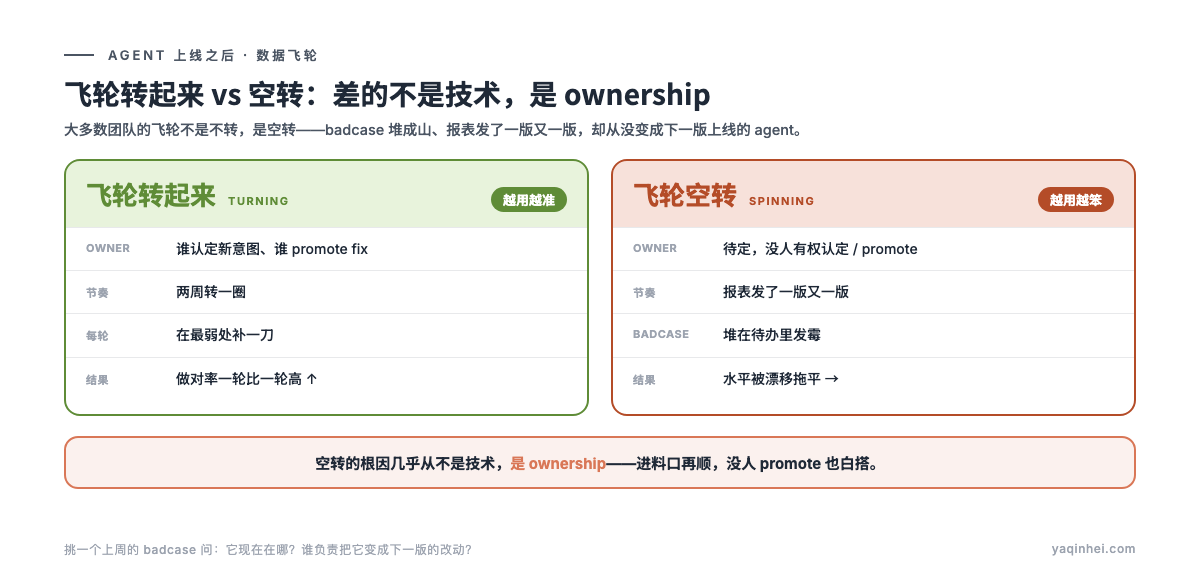Select the 'AGENT 上线之后 · 数据飞轮' header label

tap(213, 55)
